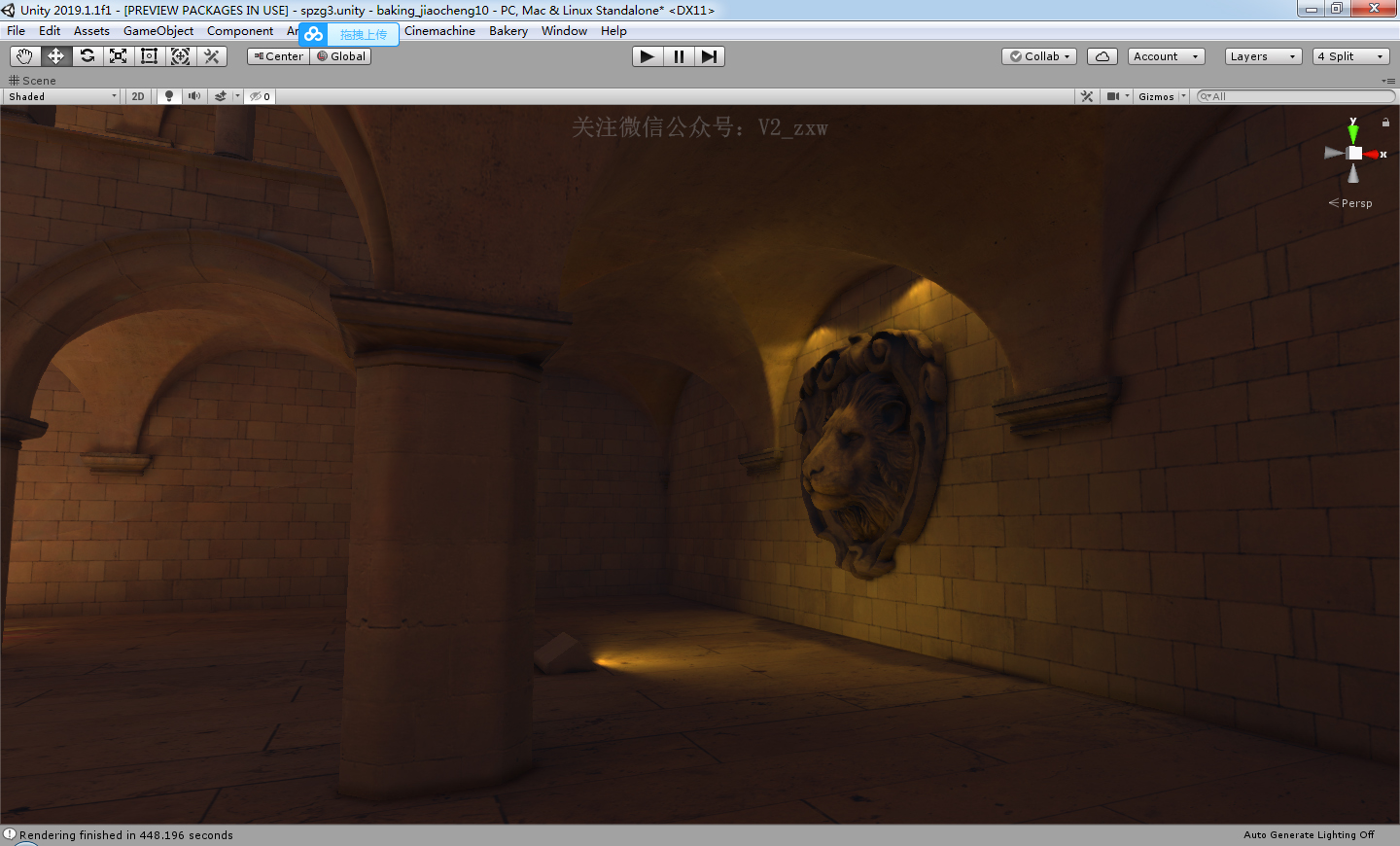Click the Pause button
Image resolution: width=1400 pixels, height=846 pixels.
pos(679,56)
